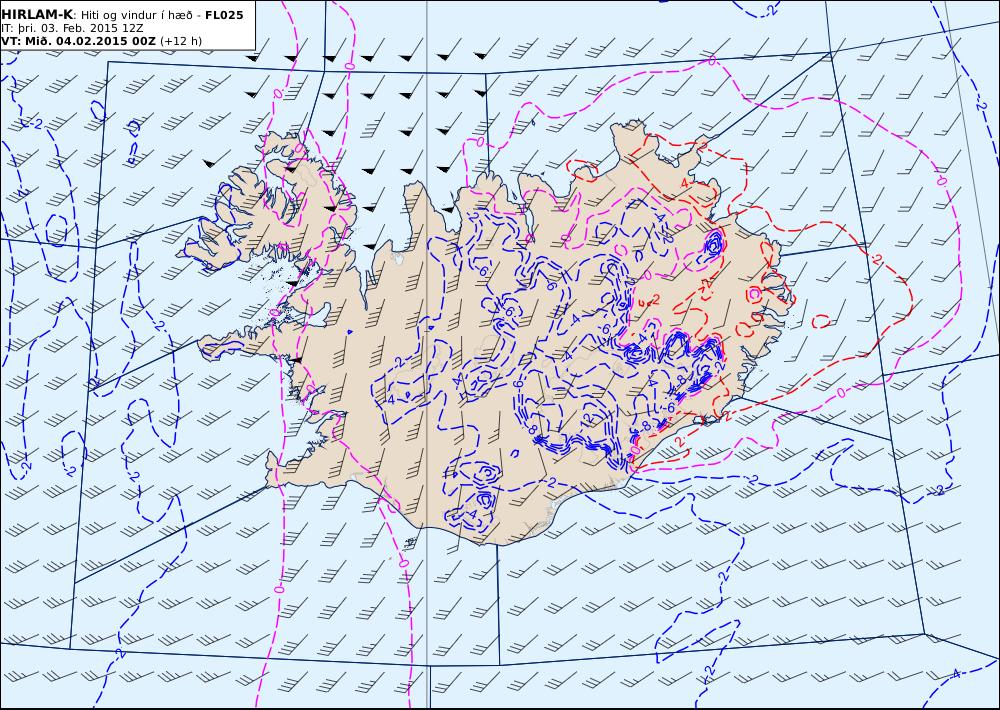The image size is (1000, 710).
Task: Click the HIRLAM-K title text
Action: pos(37,15)
